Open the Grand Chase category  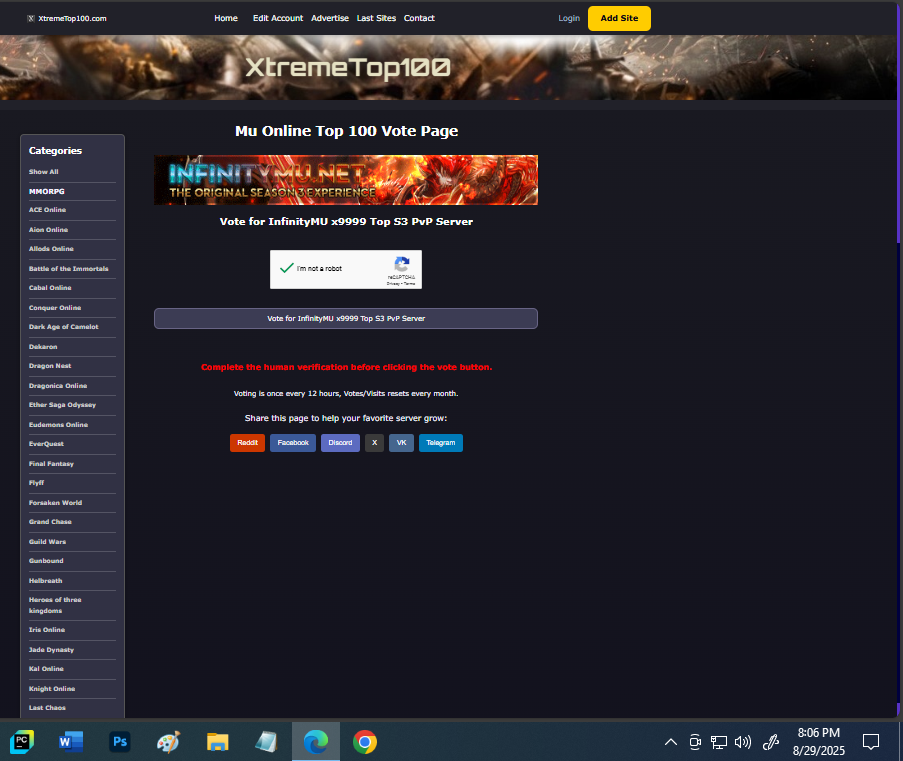(x=50, y=522)
